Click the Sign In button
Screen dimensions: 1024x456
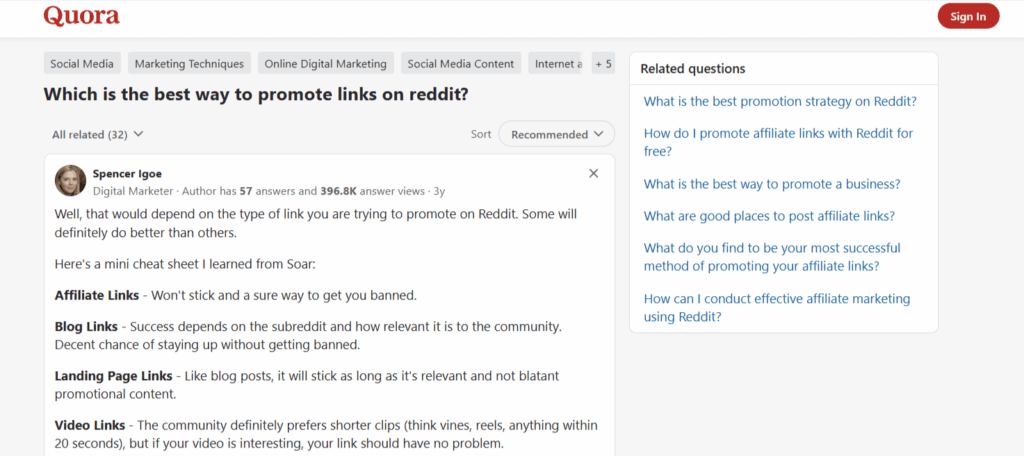[967, 16]
